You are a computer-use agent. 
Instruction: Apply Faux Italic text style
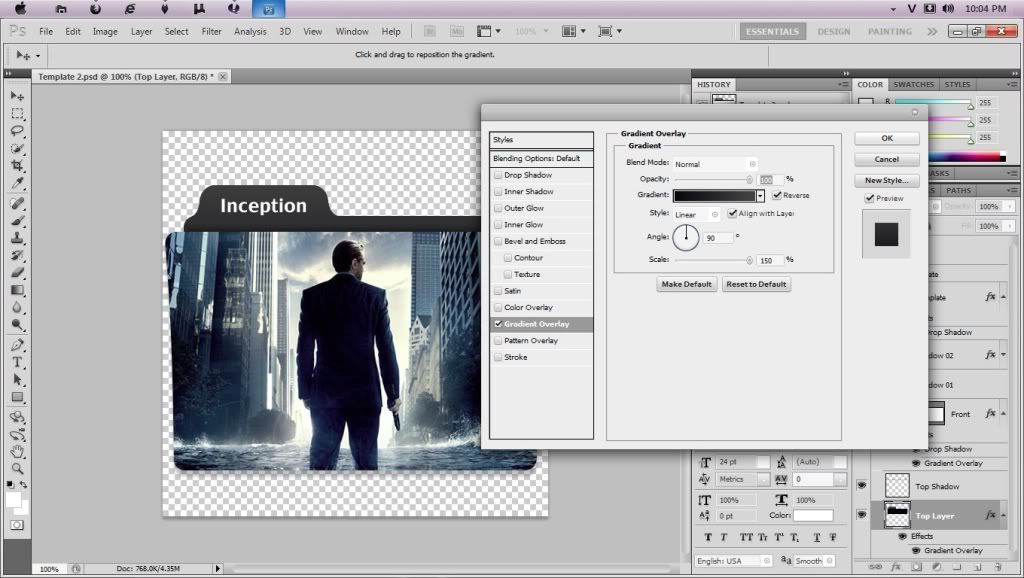click(724, 538)
